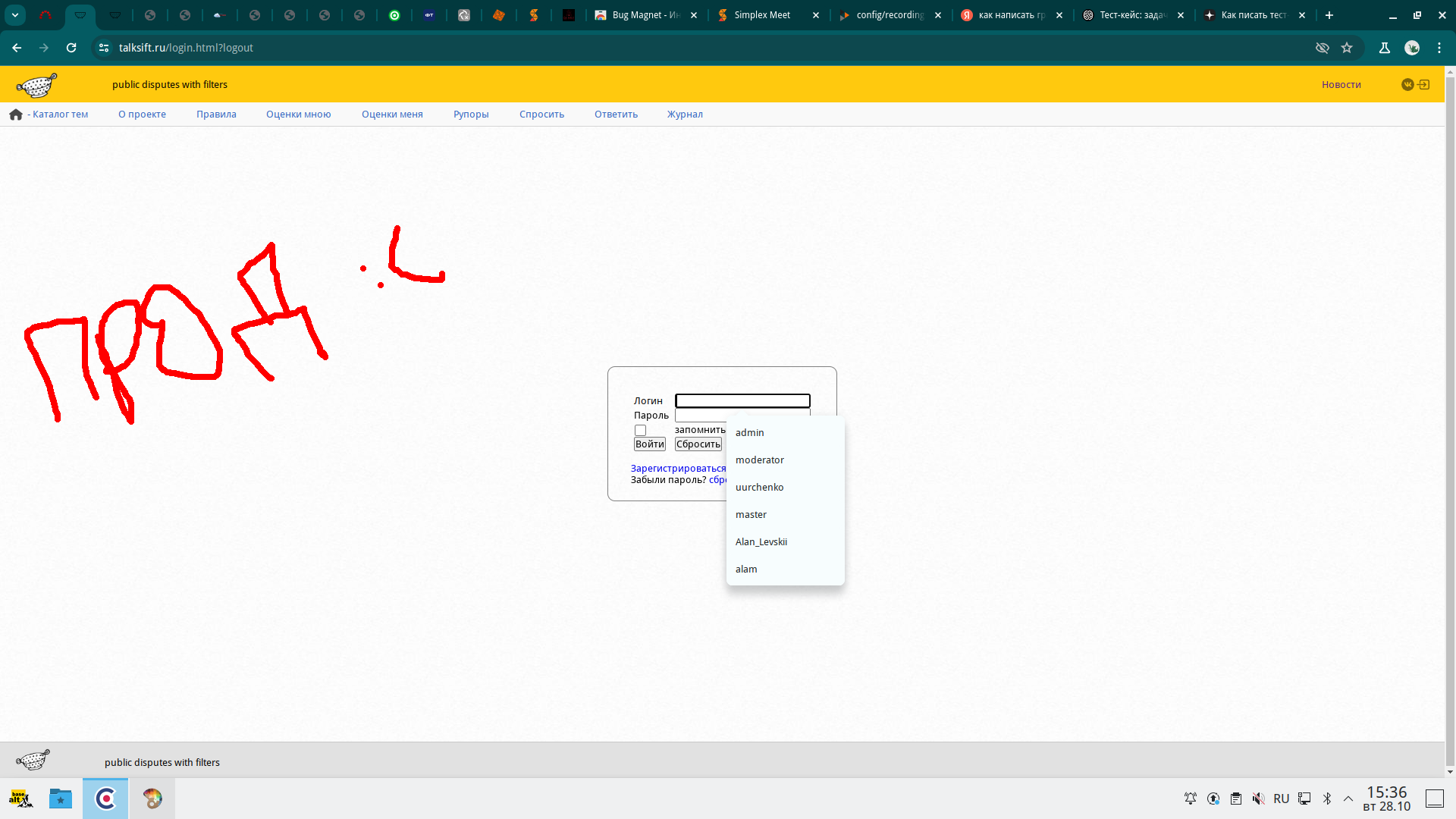This screenshot has height=819, width=1456.
Task: Click the Зарегистрироваться link
Action: point(678,469)
